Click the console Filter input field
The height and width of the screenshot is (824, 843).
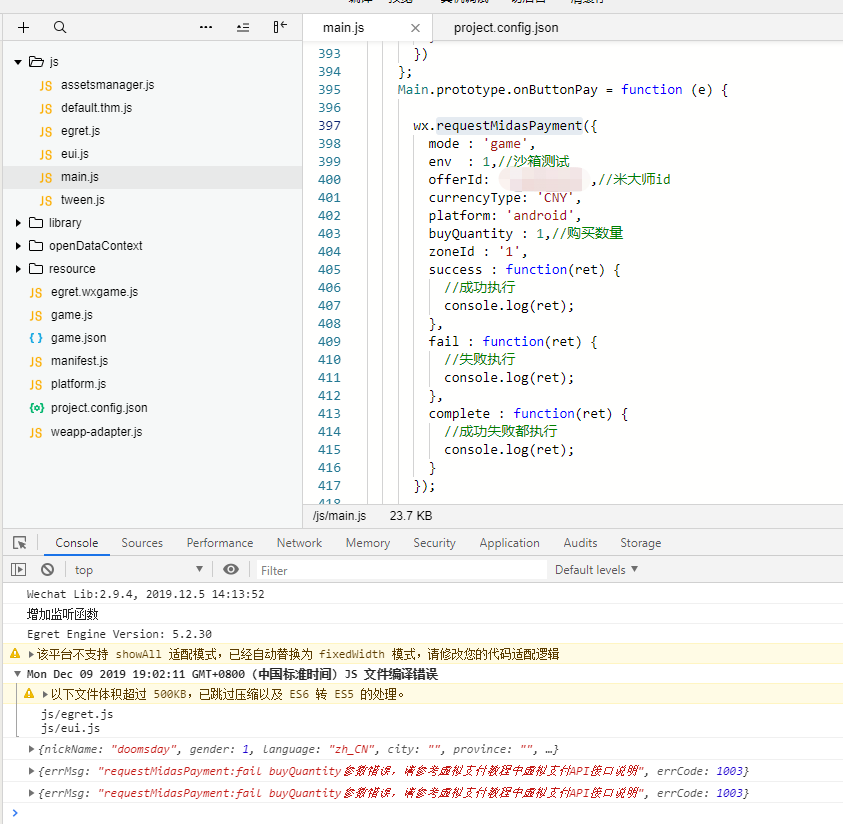[400, 570]
